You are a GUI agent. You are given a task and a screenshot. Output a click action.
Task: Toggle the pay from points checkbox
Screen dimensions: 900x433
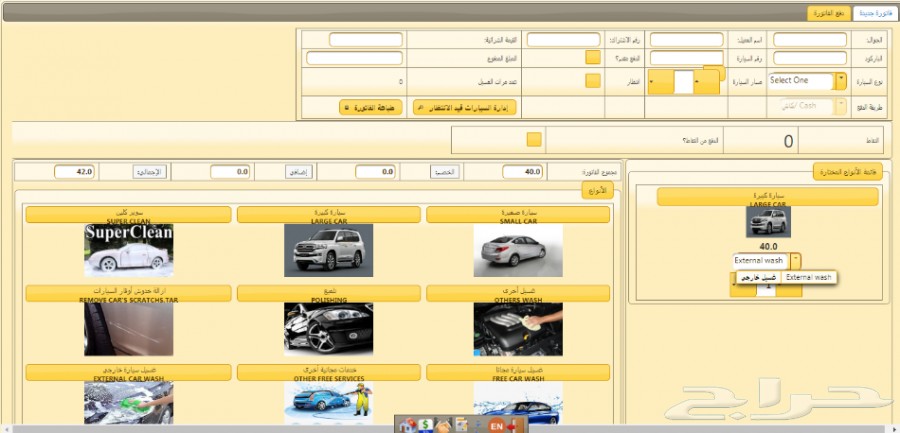pyautogui.click(x=534, y=140)
